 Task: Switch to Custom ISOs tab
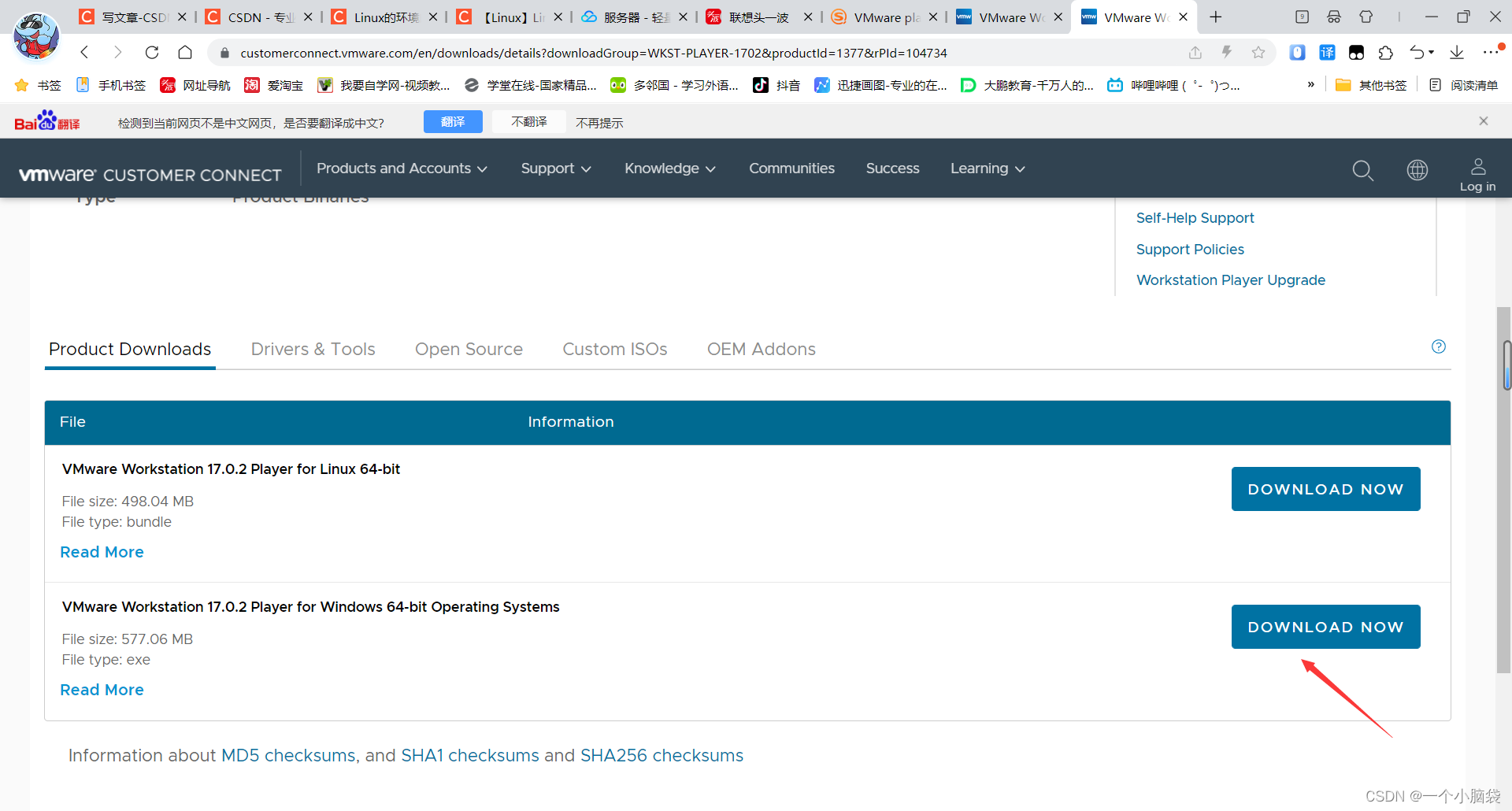click(614, 349)
